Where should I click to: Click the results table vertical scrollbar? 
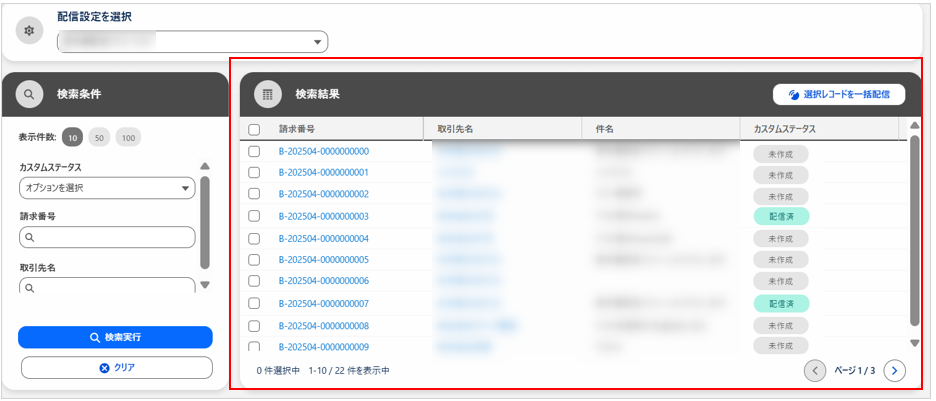pyautogui.click(x=914, y=230)
